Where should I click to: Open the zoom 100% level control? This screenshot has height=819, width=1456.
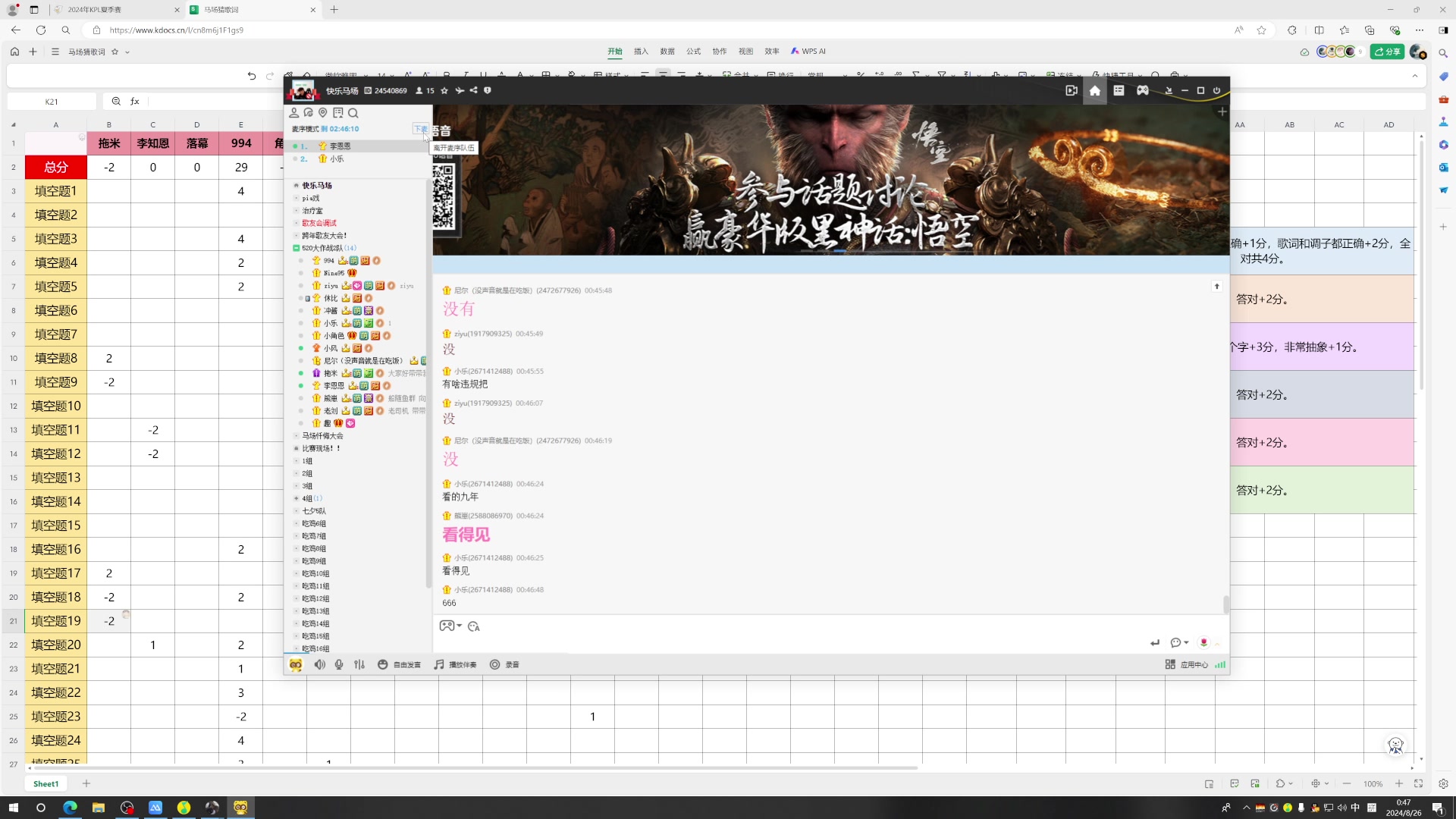(x=1373, y=784)
